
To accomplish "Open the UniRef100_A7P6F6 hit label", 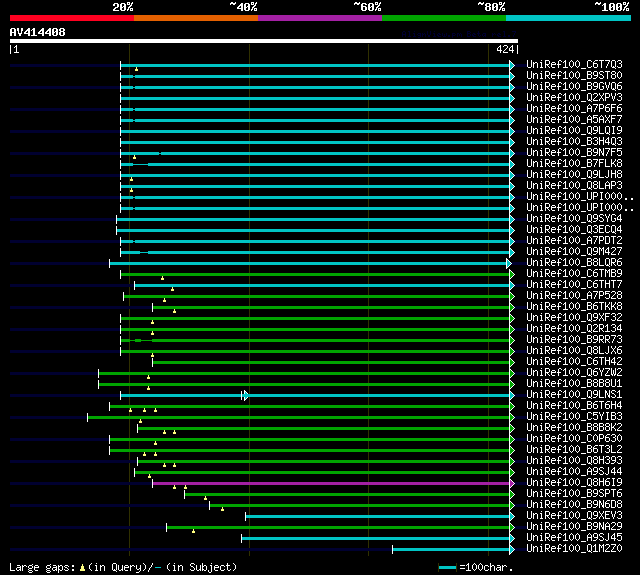I will pos(574,109).
